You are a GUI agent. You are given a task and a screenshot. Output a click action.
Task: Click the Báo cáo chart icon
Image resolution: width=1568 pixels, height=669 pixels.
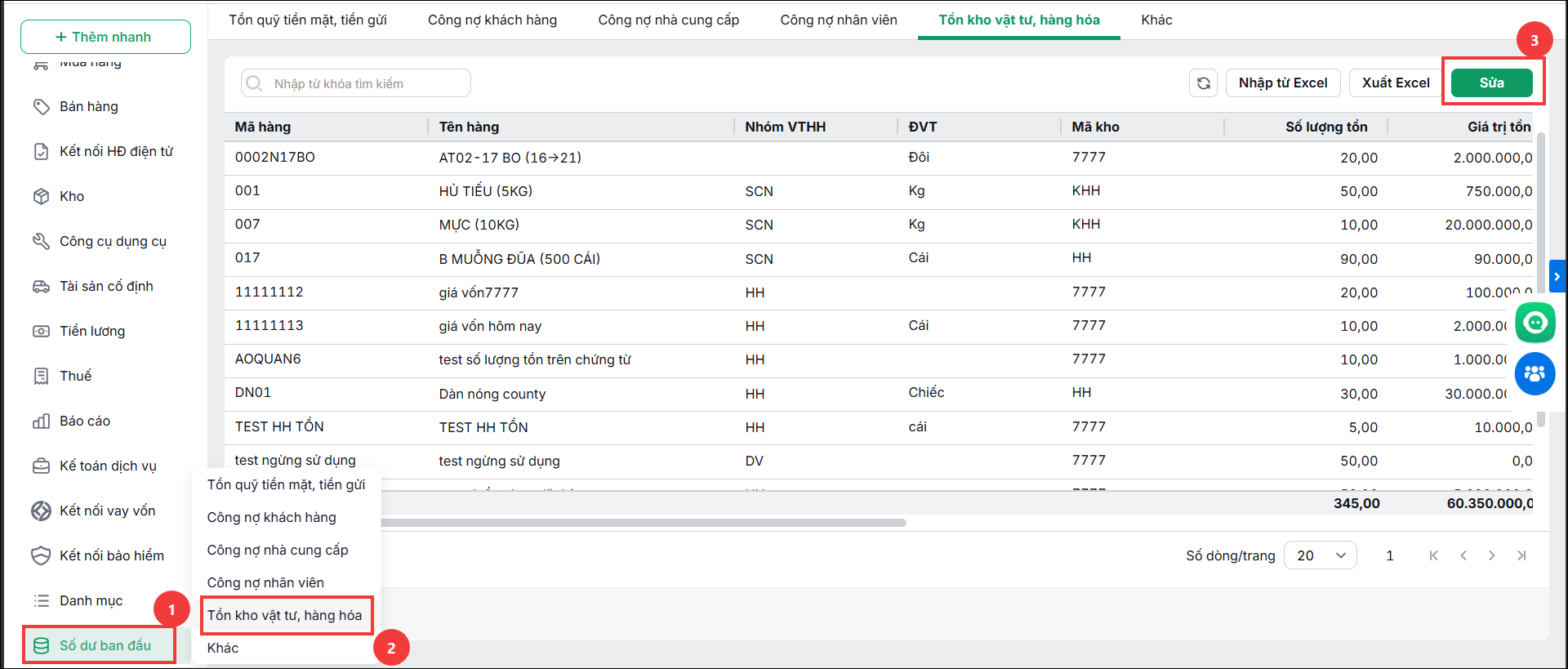tap(41, 421)
